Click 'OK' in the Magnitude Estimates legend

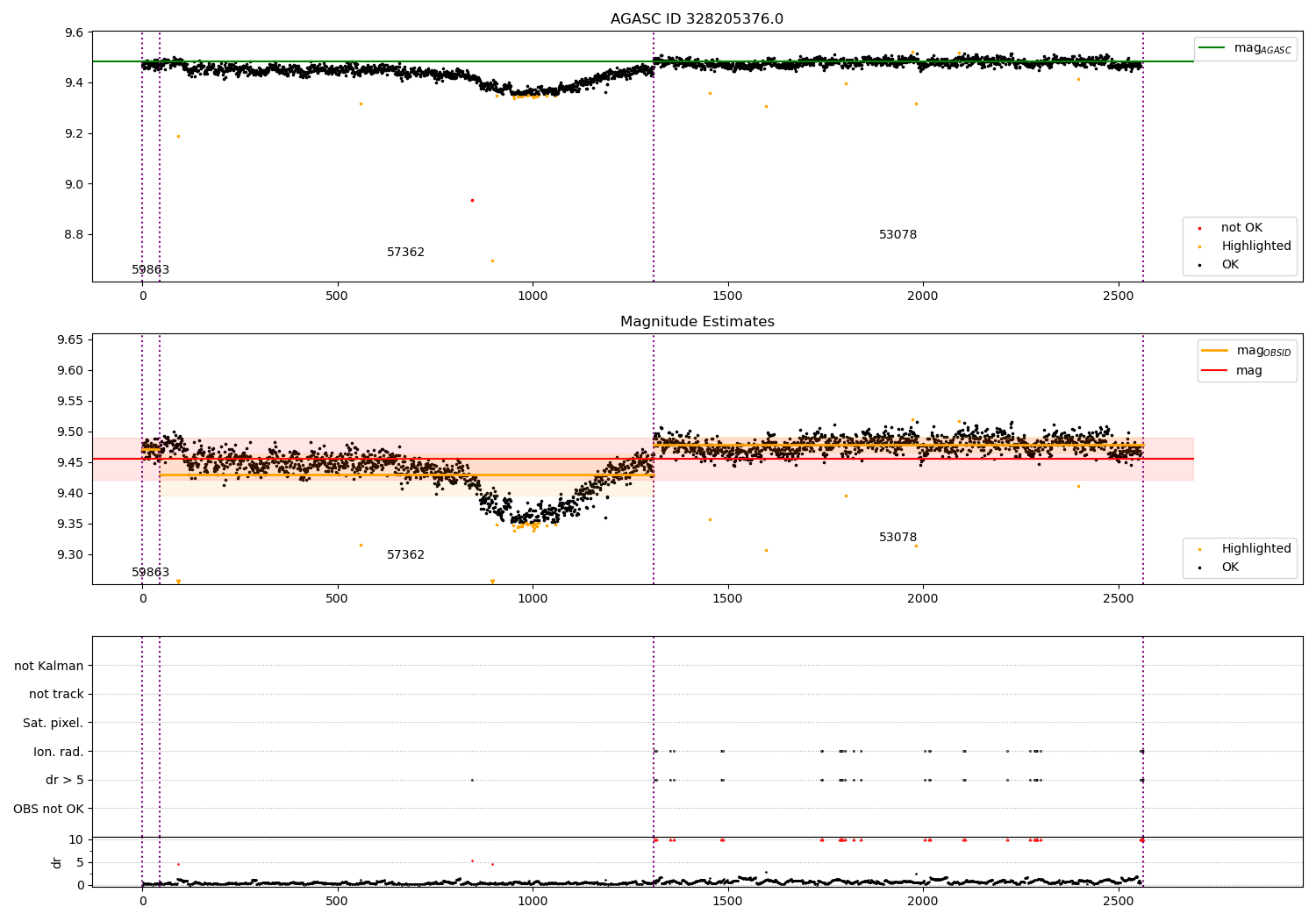tap(1230, 568)
